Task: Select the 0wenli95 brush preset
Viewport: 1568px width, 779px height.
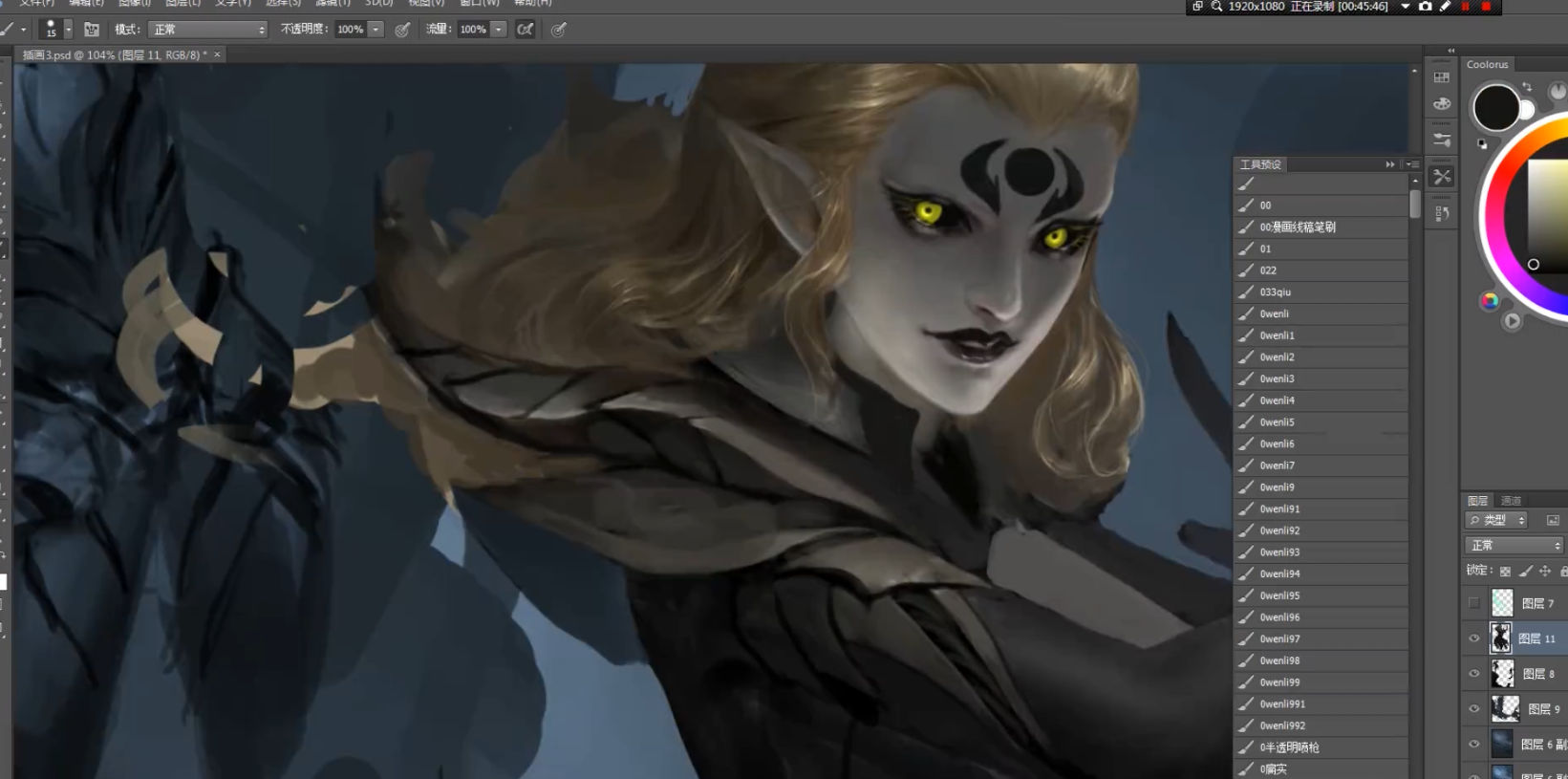Action: point(1321,595)
